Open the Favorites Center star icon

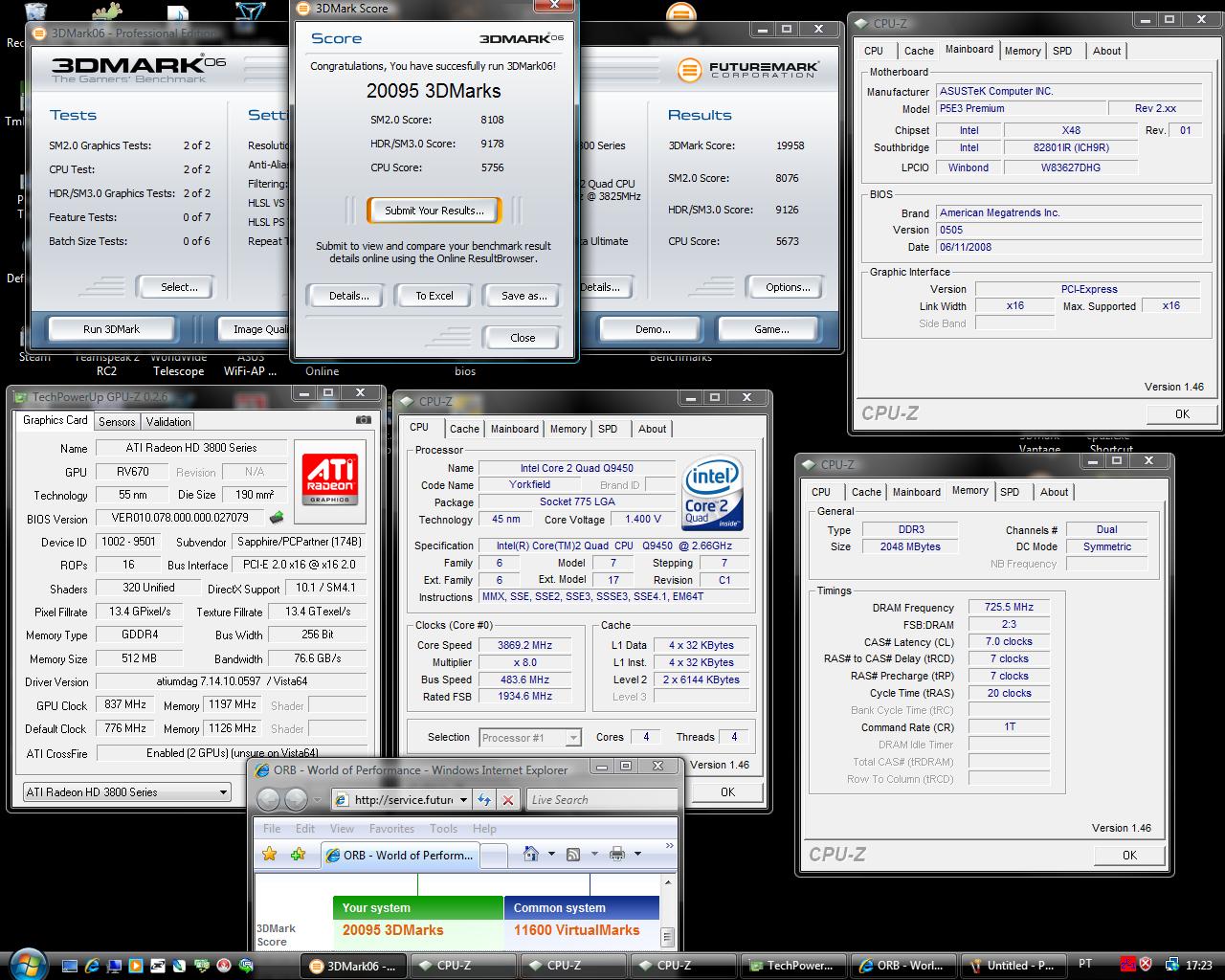(x=270, y=854)
